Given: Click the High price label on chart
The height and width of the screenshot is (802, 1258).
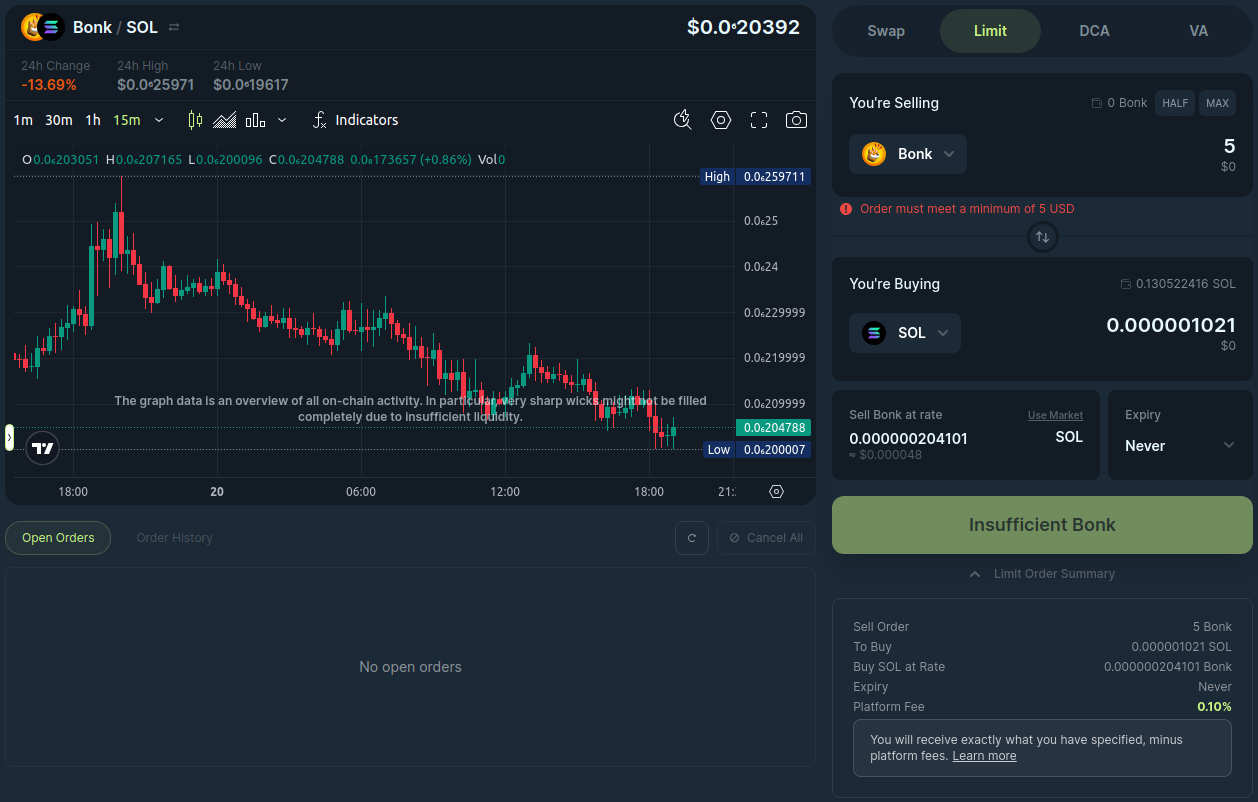Looking at the screenshot, I should [717, 177].
